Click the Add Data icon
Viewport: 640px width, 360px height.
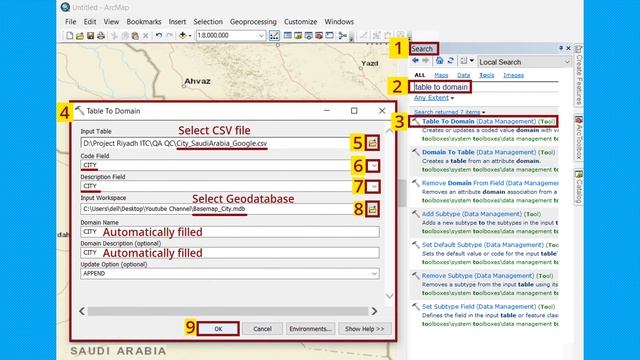(x=182, y=36)
